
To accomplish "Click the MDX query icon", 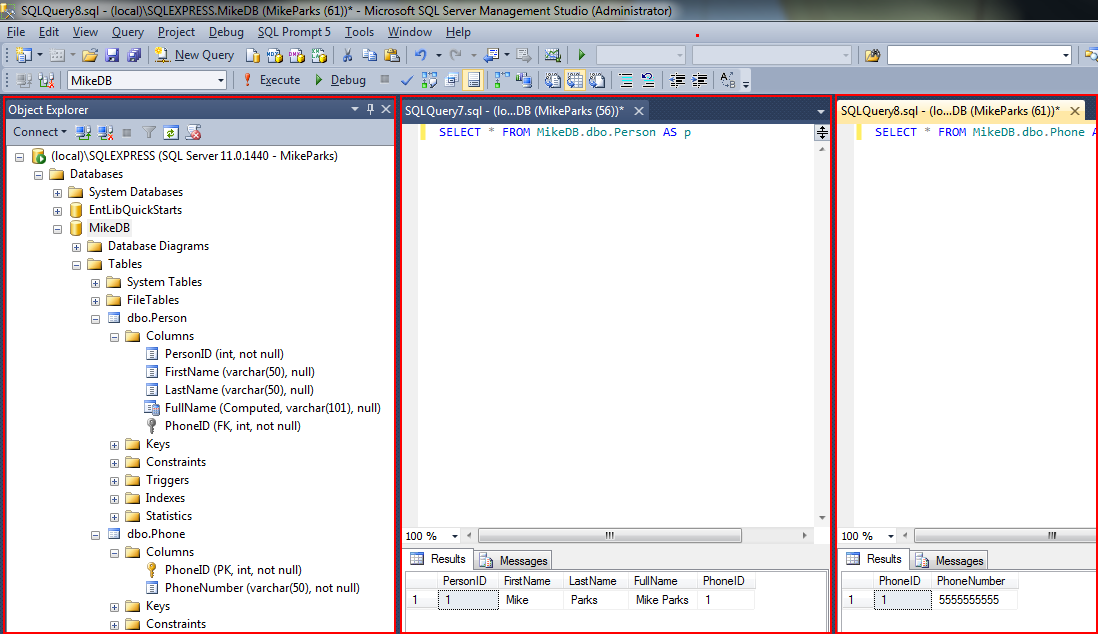I will point(274,55).
